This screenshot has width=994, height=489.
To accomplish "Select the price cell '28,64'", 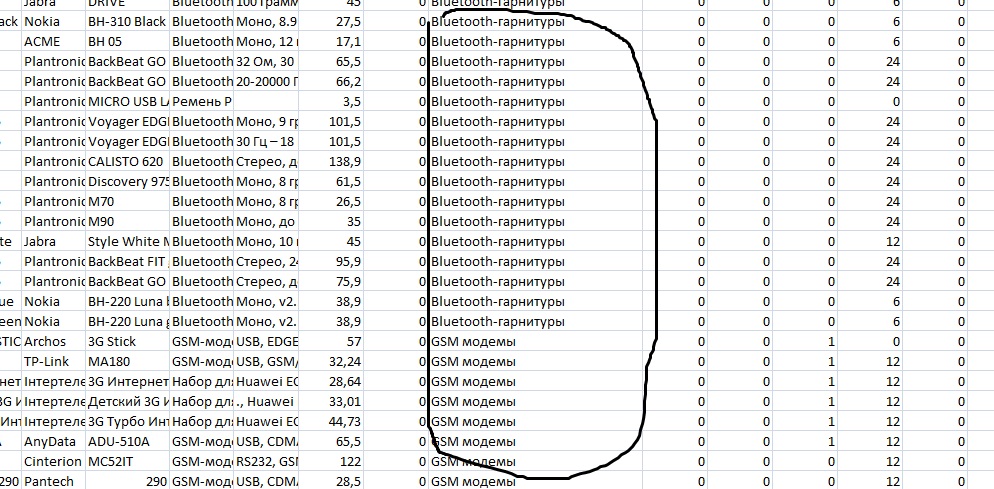I will [x=330, y=382].
